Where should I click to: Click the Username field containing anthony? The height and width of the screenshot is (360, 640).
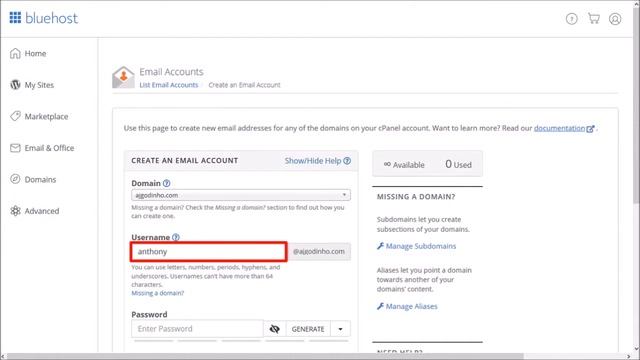coord(209,251)
